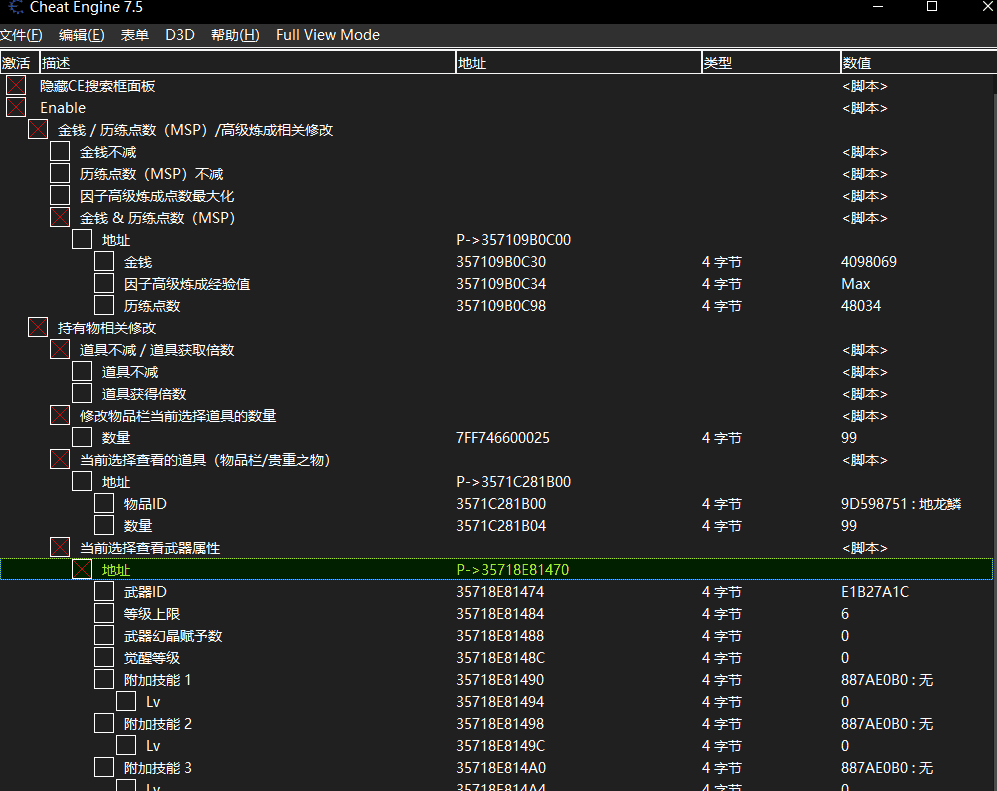Activate the 因子高级炼成点数最大化 checkbox
The width and height of the screenshot is (997, 791).
pos(60,196)
